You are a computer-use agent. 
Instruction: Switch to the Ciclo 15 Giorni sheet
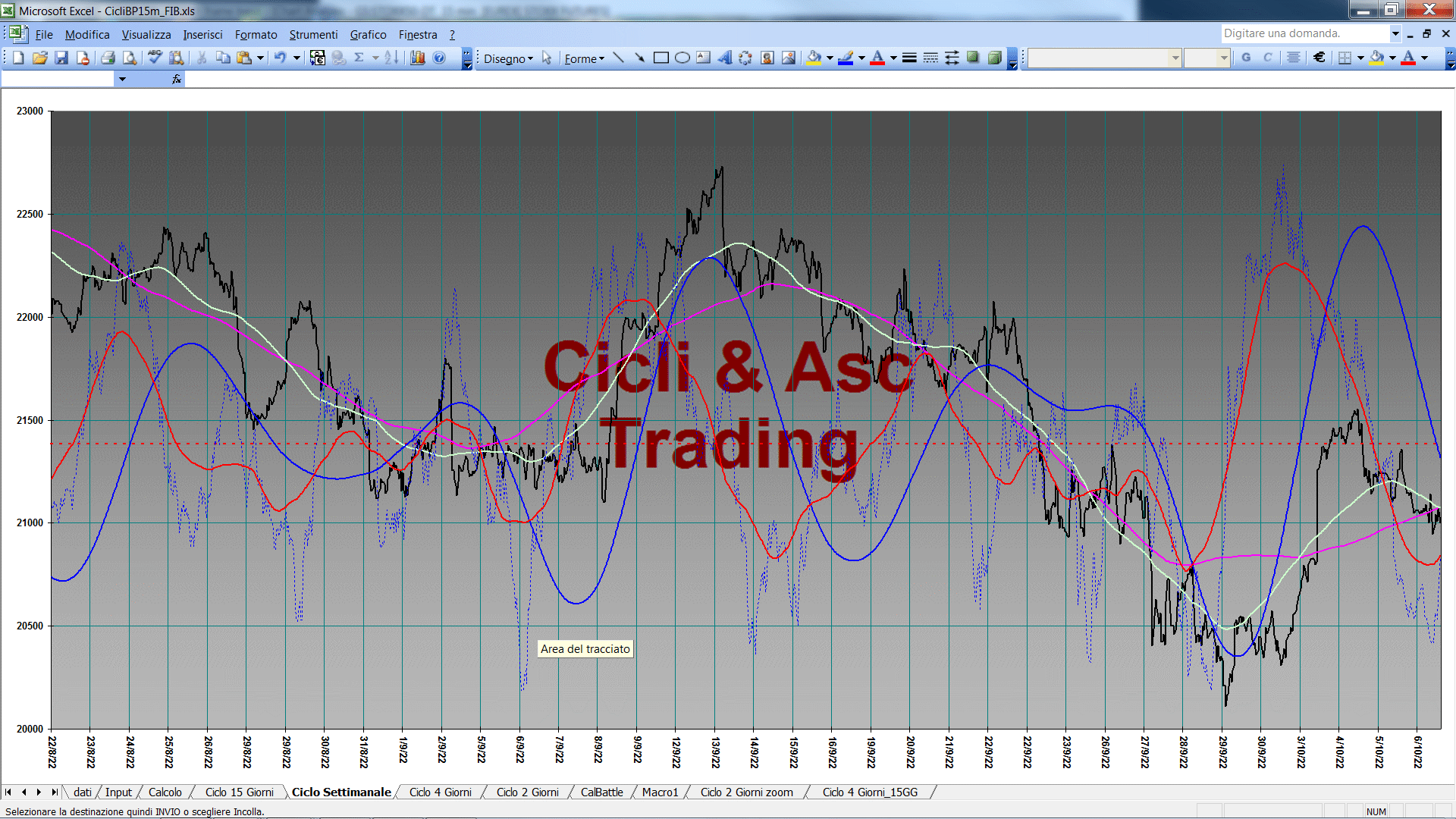[x=239, y=792]
